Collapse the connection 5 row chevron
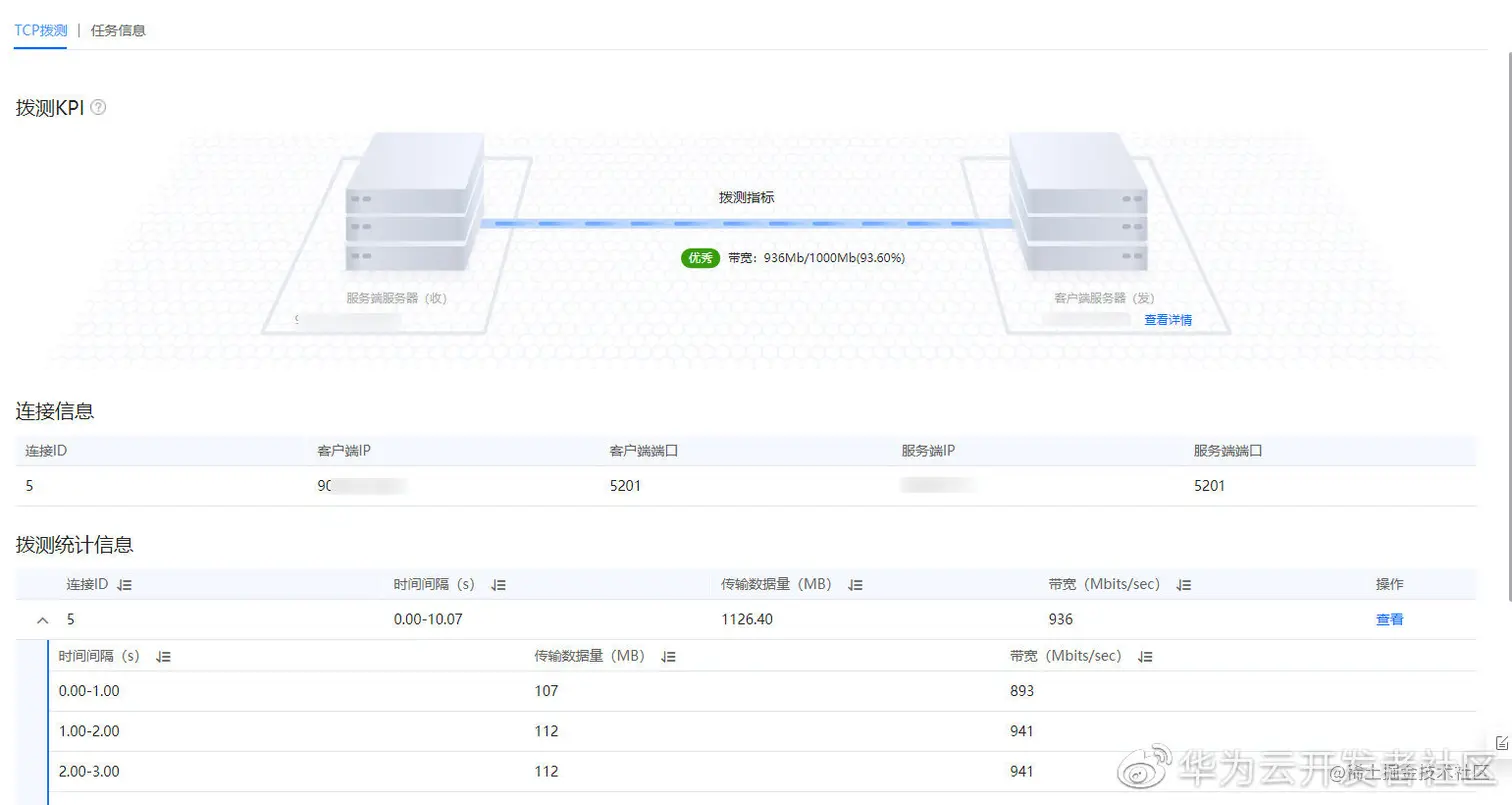Viewport: 1512px width, 805px height. tap(42, 620)
